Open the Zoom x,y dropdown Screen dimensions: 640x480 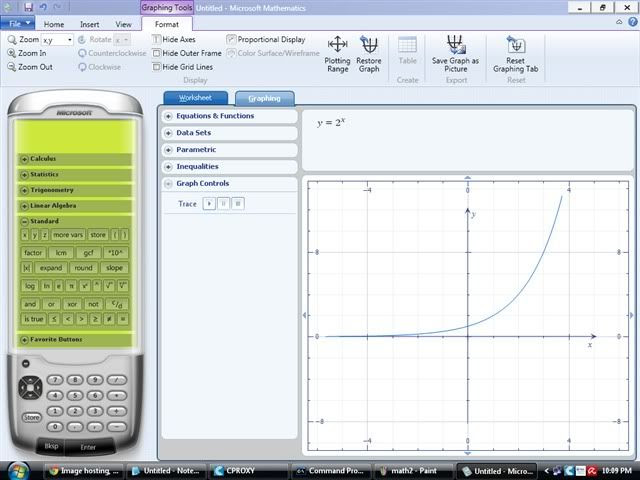(70, 40)
